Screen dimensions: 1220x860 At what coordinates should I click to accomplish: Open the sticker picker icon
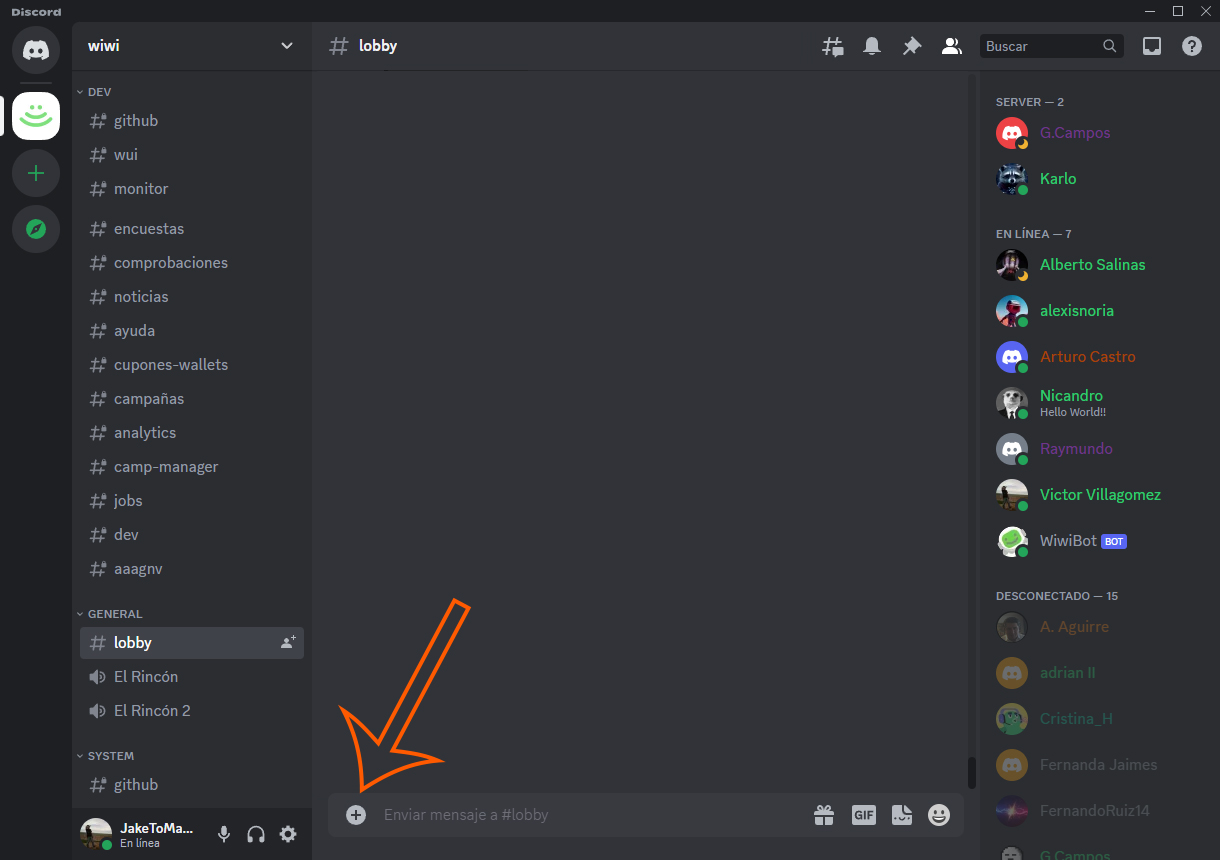(x=902, y=815)
